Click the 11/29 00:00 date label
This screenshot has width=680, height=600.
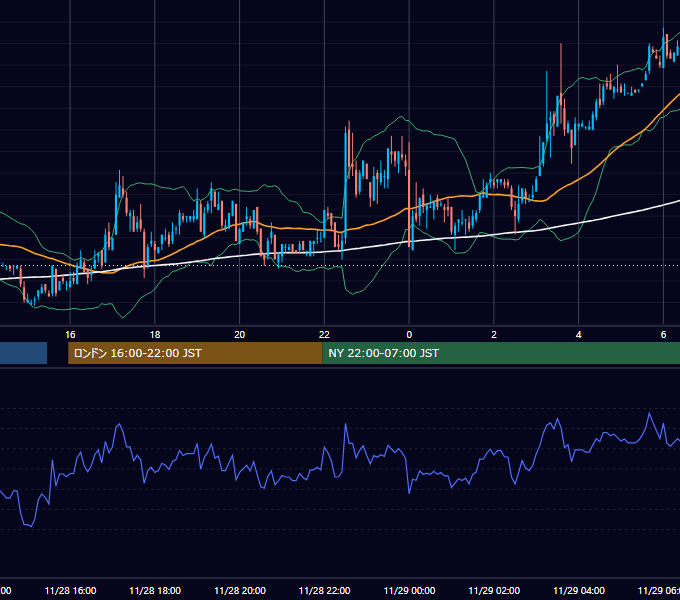(409, 590)
